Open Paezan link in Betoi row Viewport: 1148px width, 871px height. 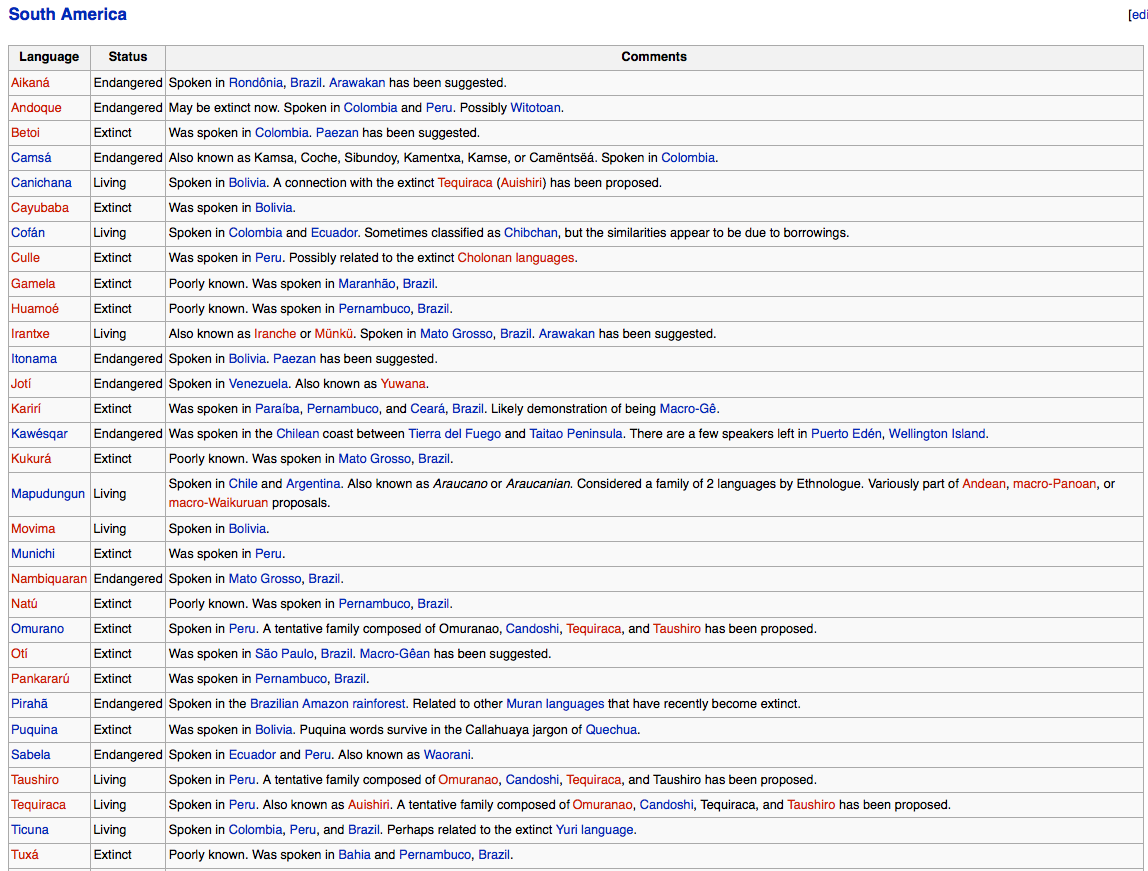pyautogui.click(x=337, y=132)
